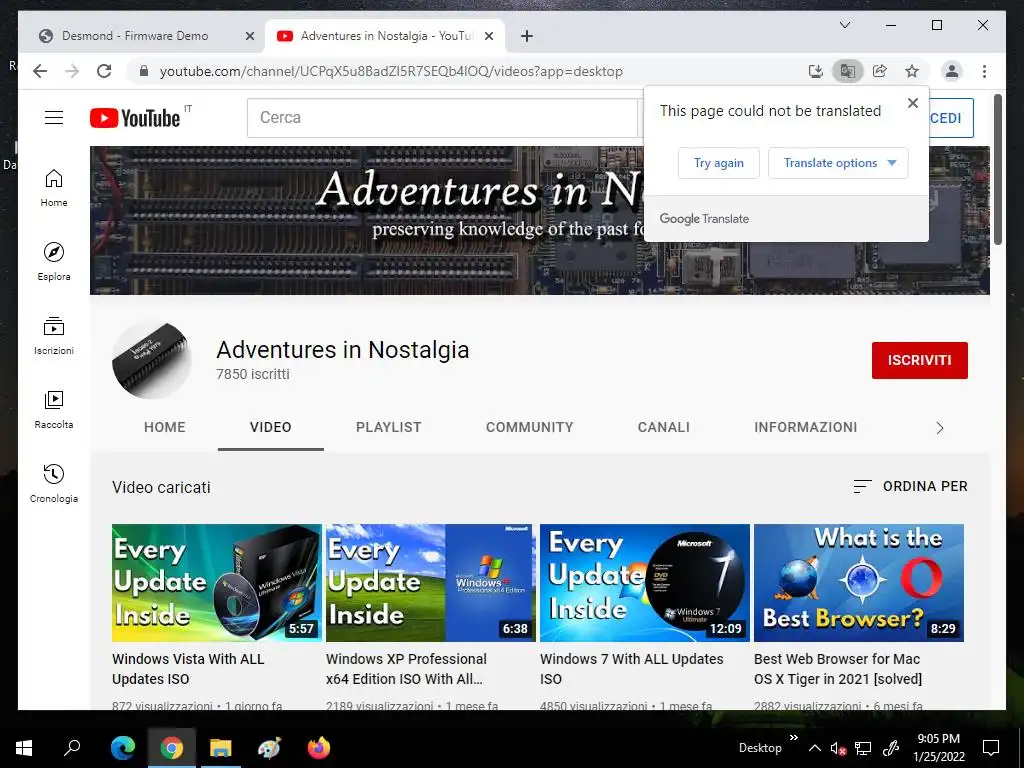Click the Windows Vista video thumbnail
Image resolution: width=1024 pixels, height=768 pixels.
(x=216, y=583)
